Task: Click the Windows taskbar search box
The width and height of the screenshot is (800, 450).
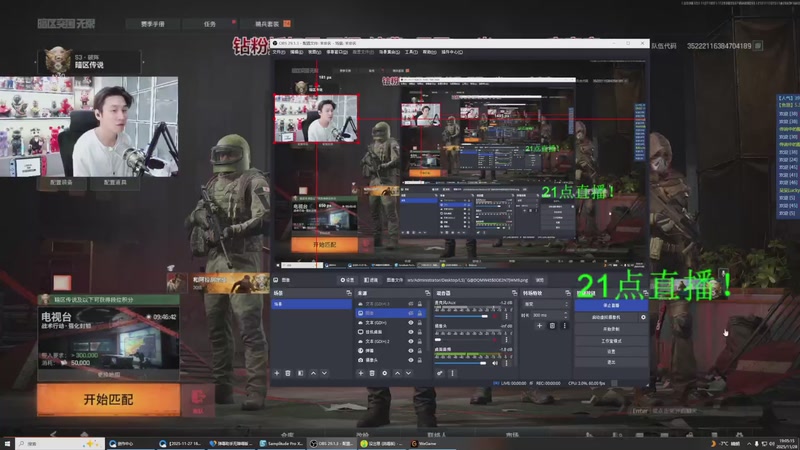Action: point(60,444)
